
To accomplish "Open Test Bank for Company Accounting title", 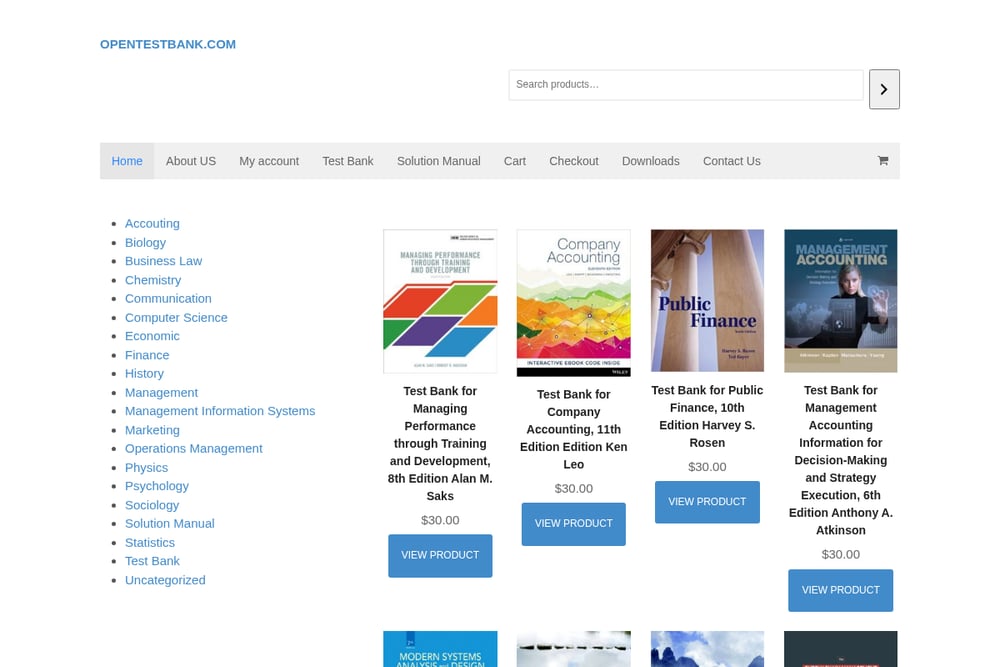I will pyautogui.click(x=573, y=429).
